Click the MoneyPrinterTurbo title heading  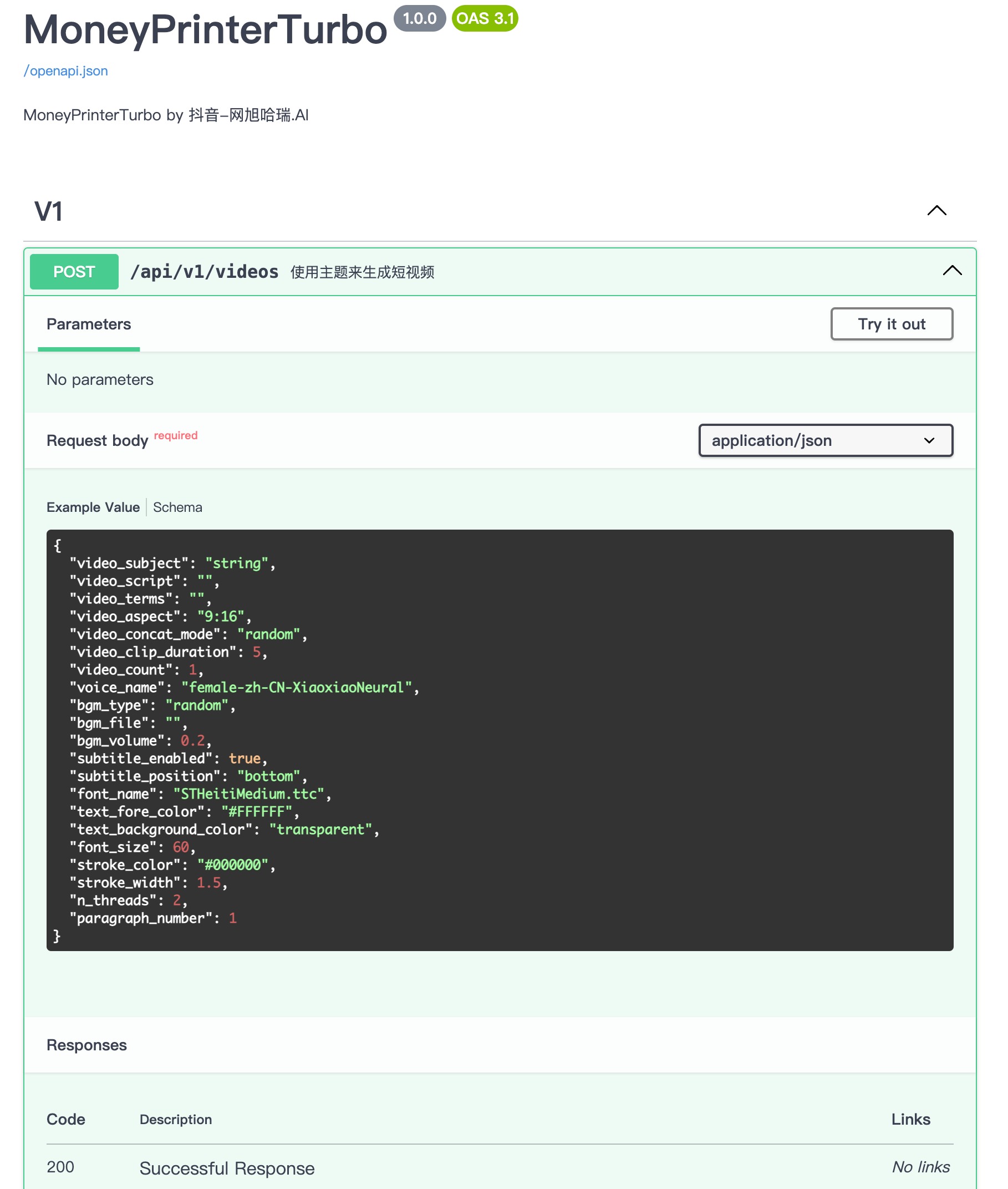coord(205,30)
